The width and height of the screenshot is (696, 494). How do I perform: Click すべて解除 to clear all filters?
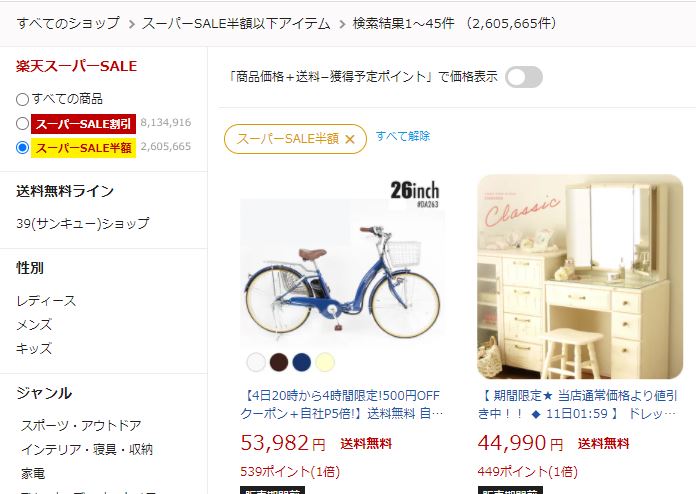coord(403,136)
